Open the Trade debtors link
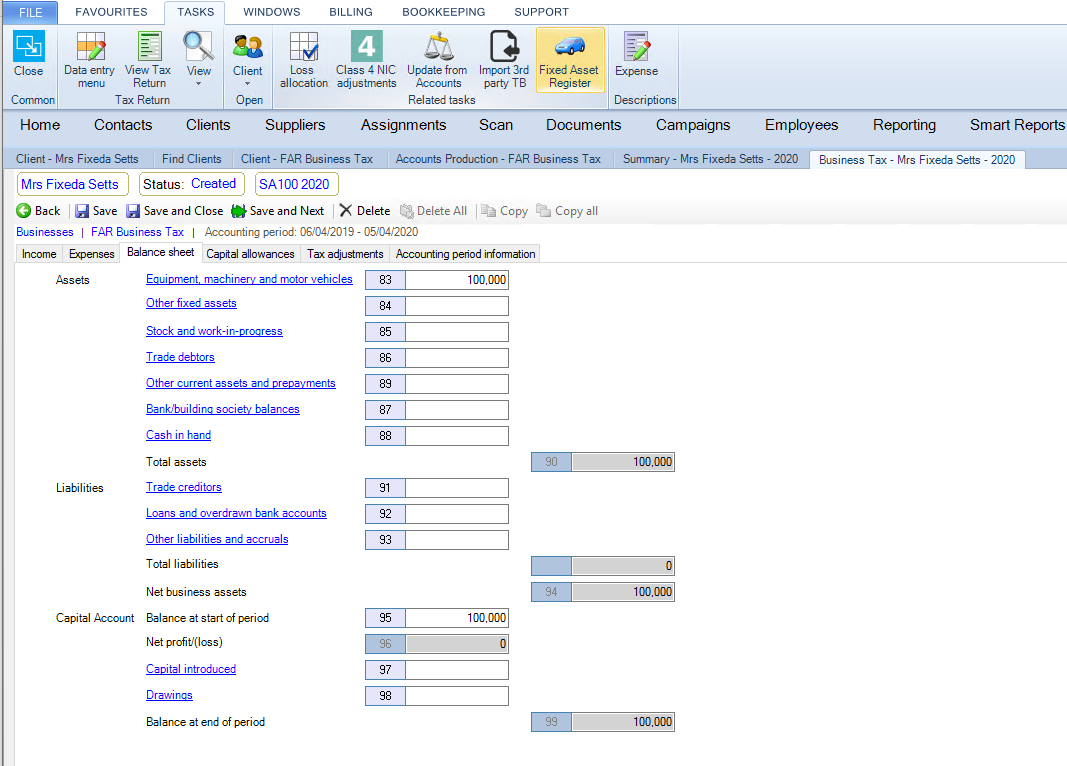Image resolution: width=1067 pixels, height=766 pixels. coord(180,357)
